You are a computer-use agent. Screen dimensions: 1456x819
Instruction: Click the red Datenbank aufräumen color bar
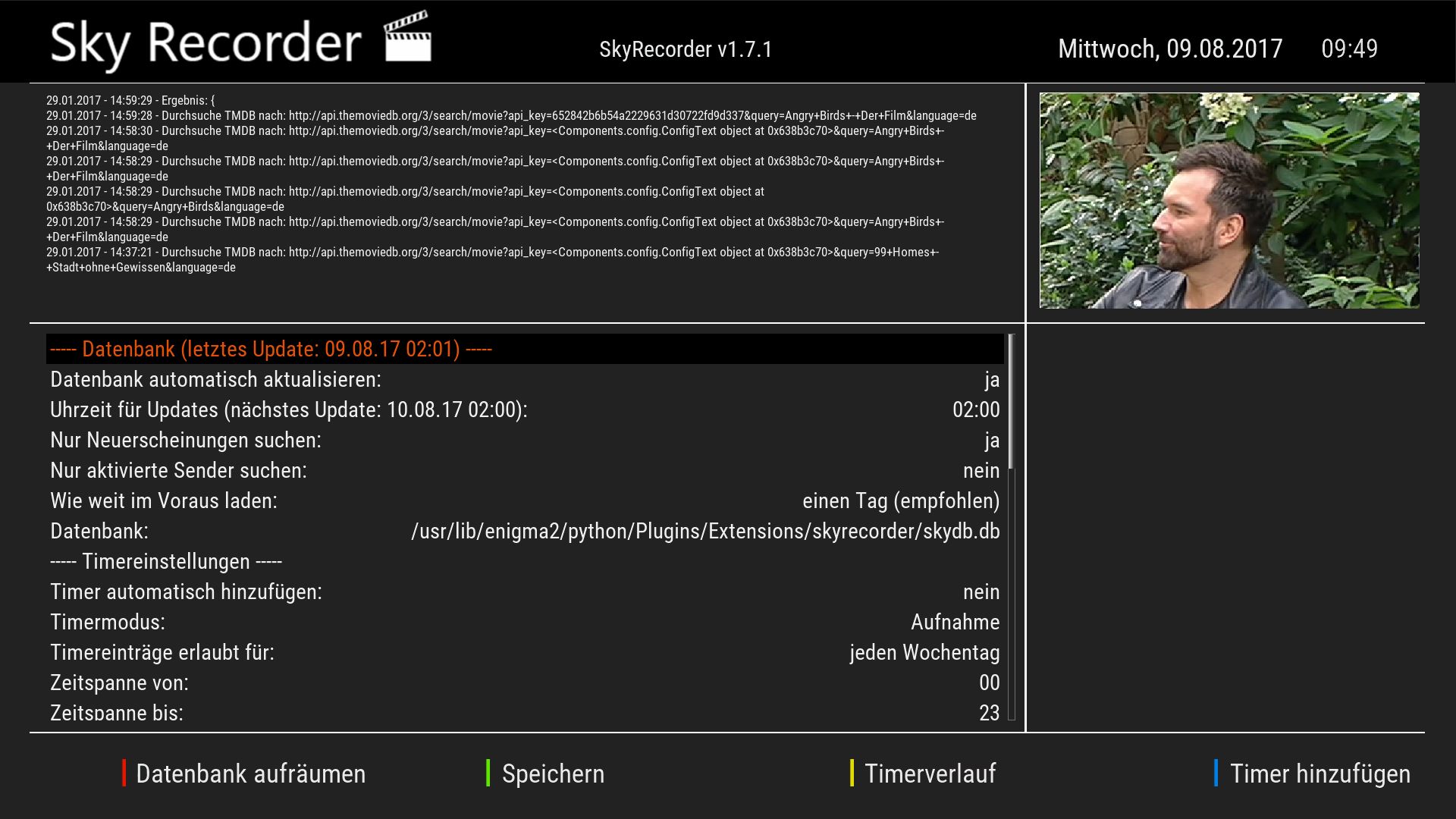tap(124, 773)
